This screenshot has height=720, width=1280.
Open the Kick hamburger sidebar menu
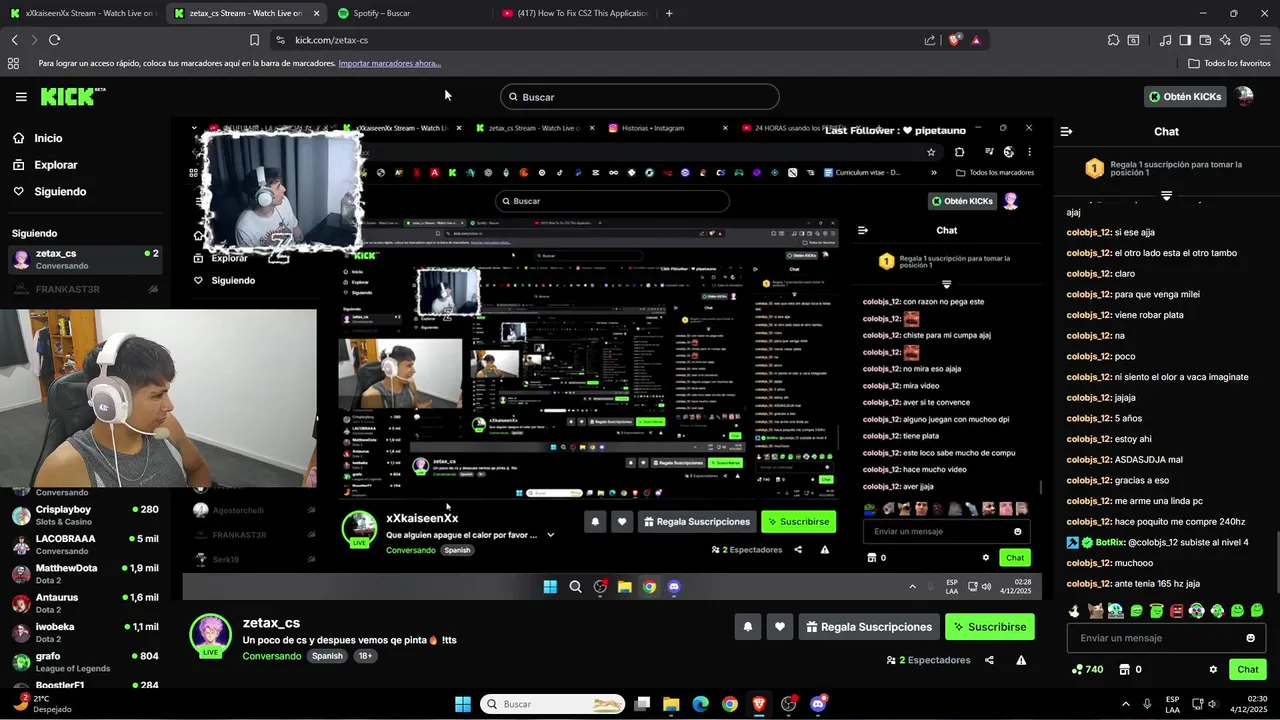[x=21, y=97]
